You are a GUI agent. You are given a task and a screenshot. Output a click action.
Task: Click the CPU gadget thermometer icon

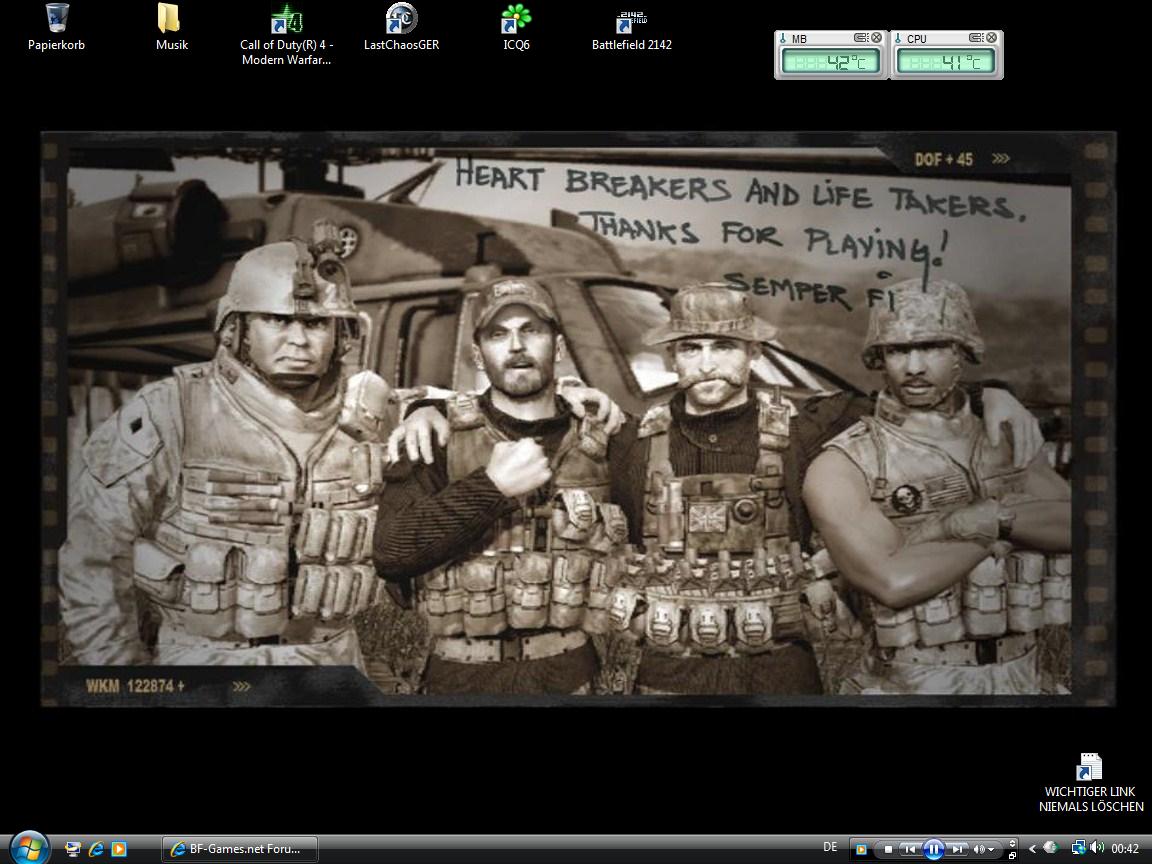point(898,38)
